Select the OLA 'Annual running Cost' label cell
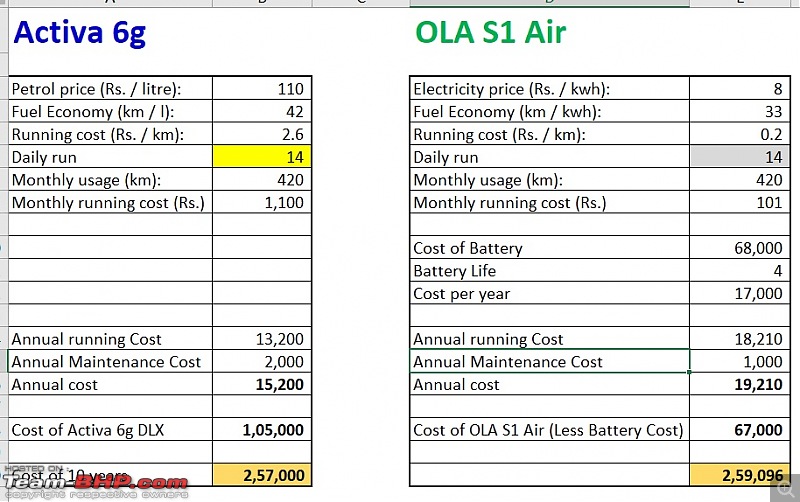 pos(549,338)
